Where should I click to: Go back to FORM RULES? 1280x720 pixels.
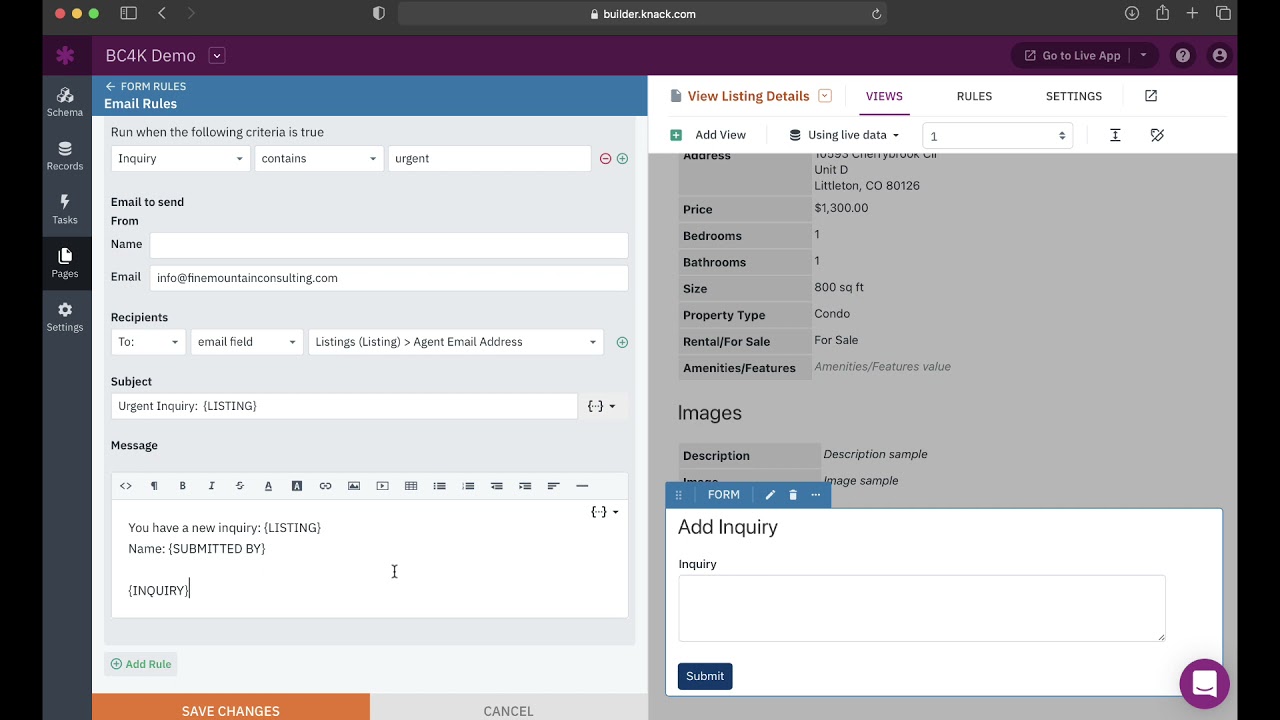point(146,87)
